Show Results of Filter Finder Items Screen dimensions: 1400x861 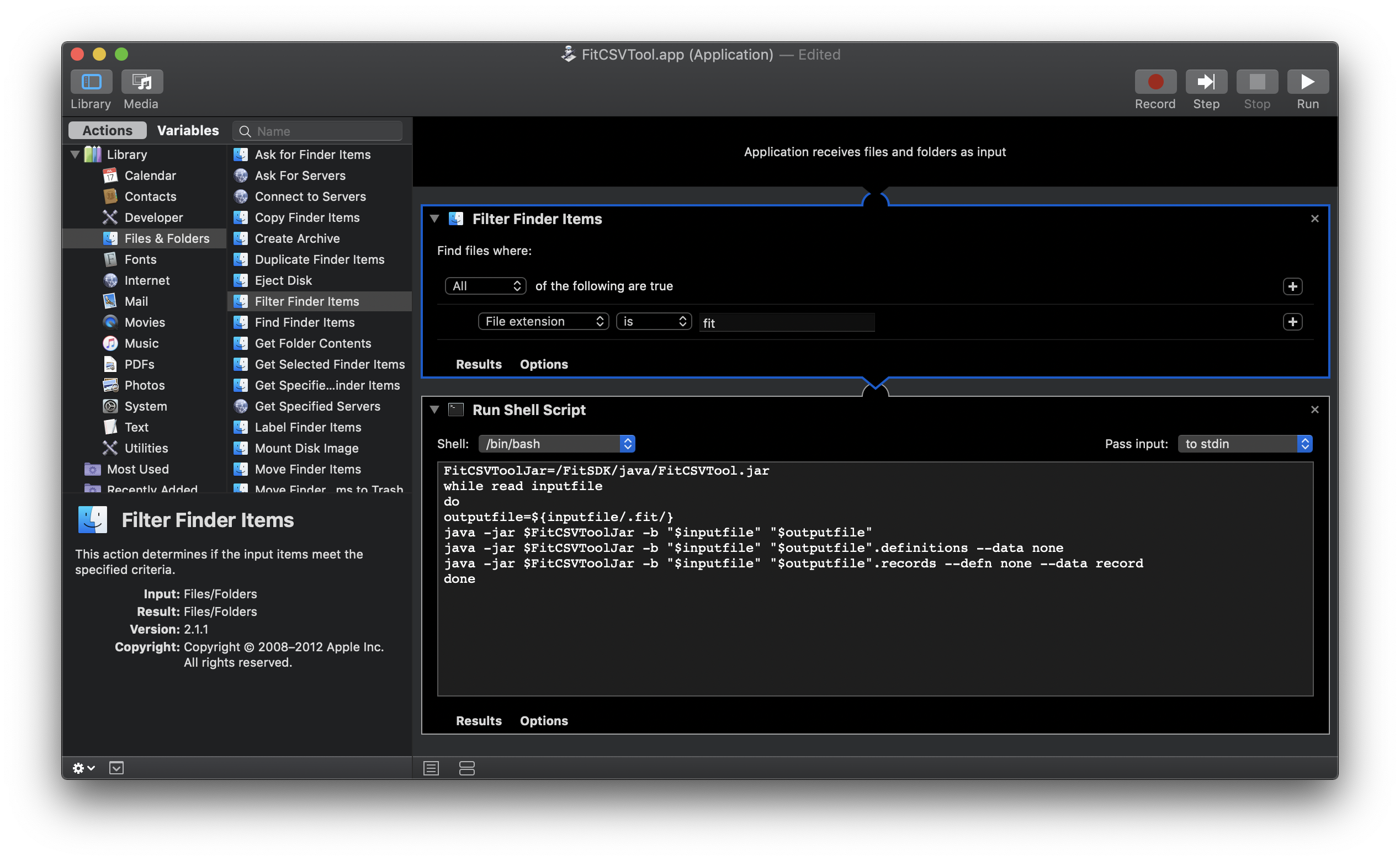(479, 364)
